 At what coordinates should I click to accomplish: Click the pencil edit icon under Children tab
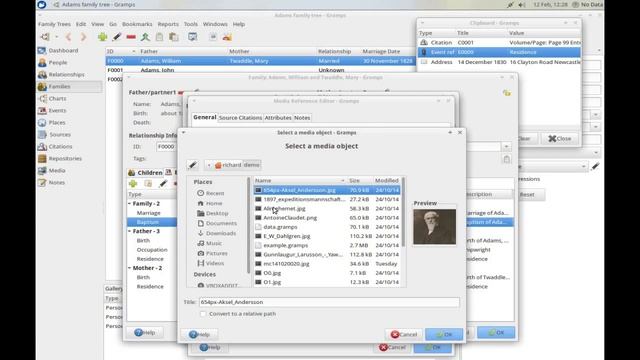click(x=163, y=184)
